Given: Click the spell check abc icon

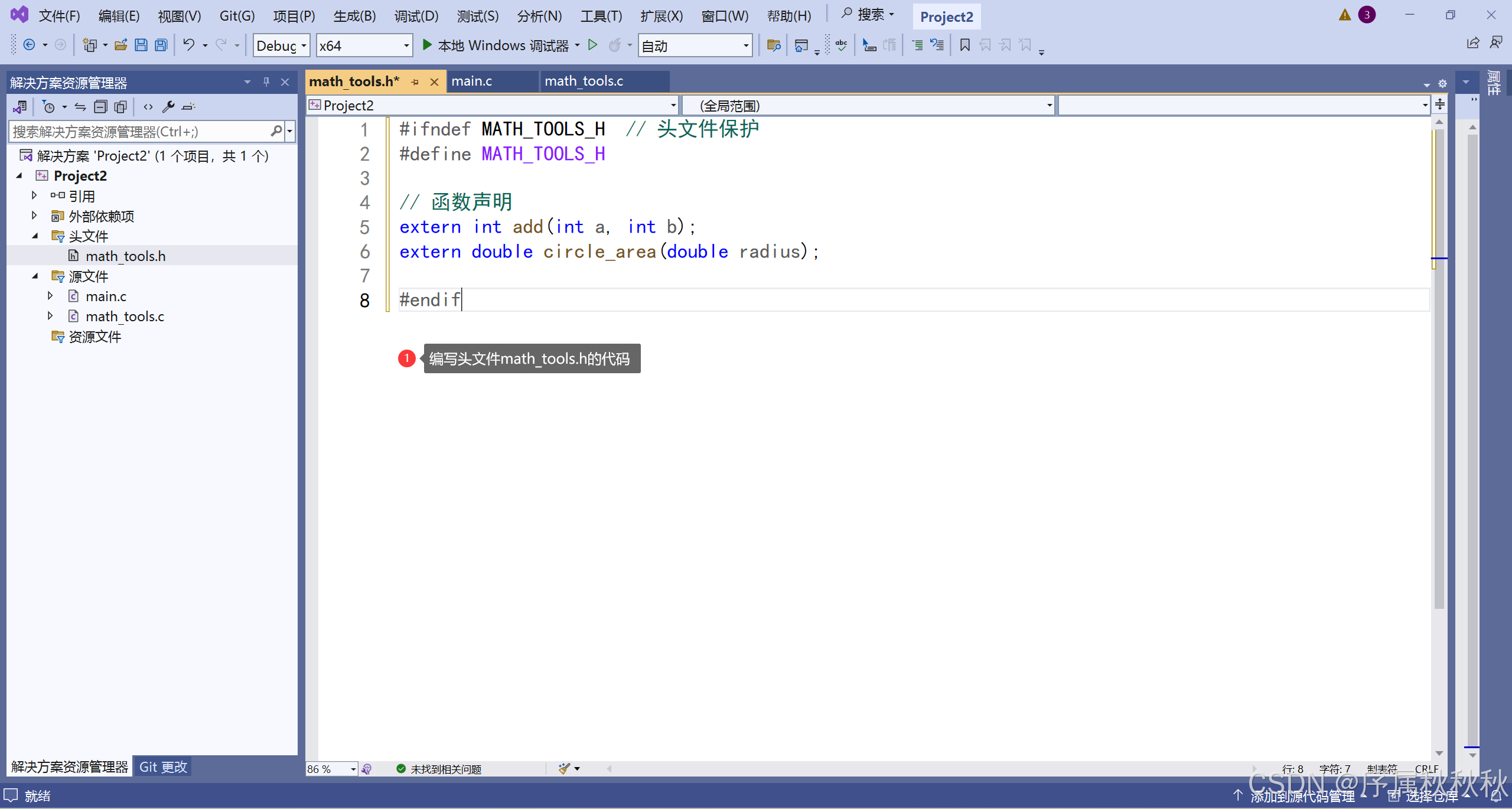Looking at the screenshot, I should coord(842,45).
